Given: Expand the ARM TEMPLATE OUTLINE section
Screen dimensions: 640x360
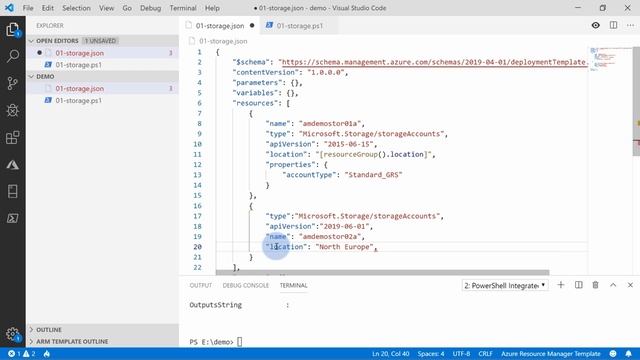Looking at the screenshot, I should (x=102, y=341).
